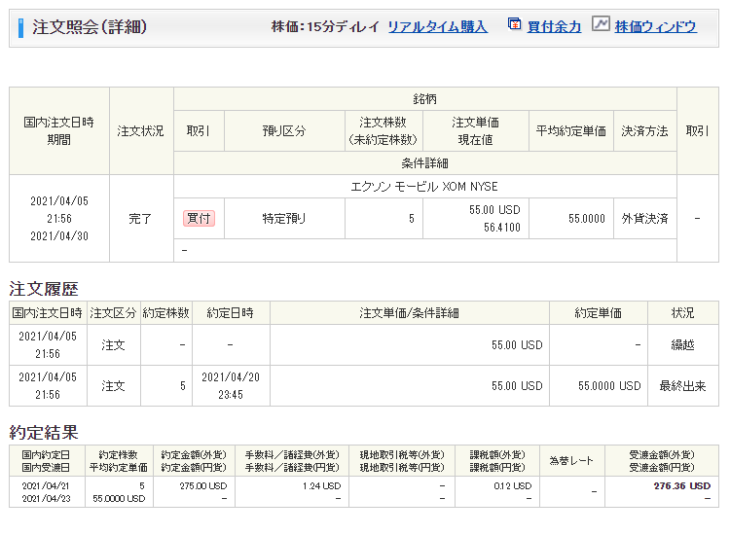Click the 2021/04/20 23:45 execution time cell
Screen dimensions: 730x535
click(230, 386)
